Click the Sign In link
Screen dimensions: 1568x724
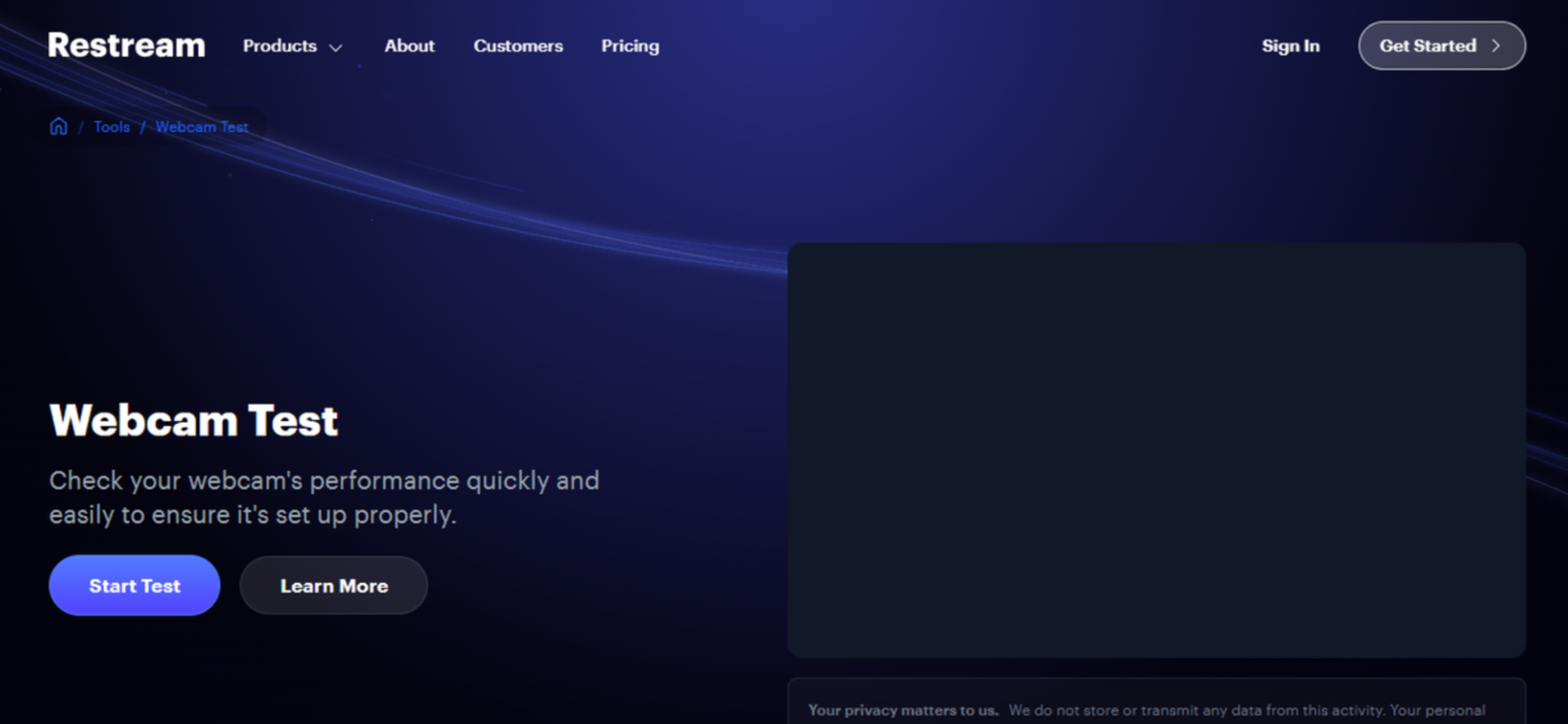(1290, 46)
